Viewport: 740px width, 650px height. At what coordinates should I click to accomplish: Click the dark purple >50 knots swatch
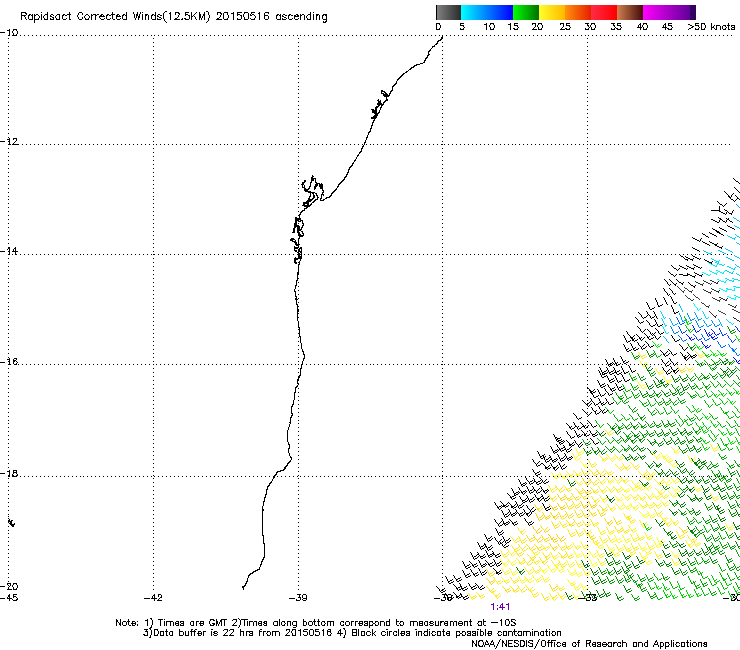pyautogui.click(x=693, y=12)
